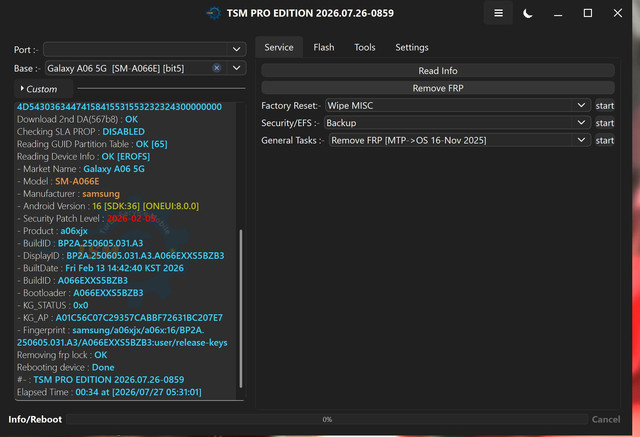Switch to the Tools tab
640x437 pixels.
coord(364,47)
